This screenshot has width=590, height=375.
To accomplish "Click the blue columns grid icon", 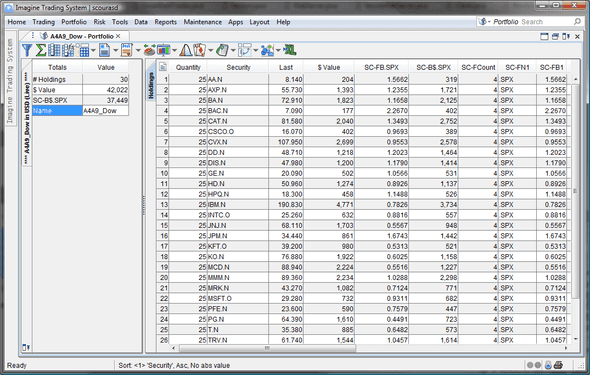I will coord(54,50).
